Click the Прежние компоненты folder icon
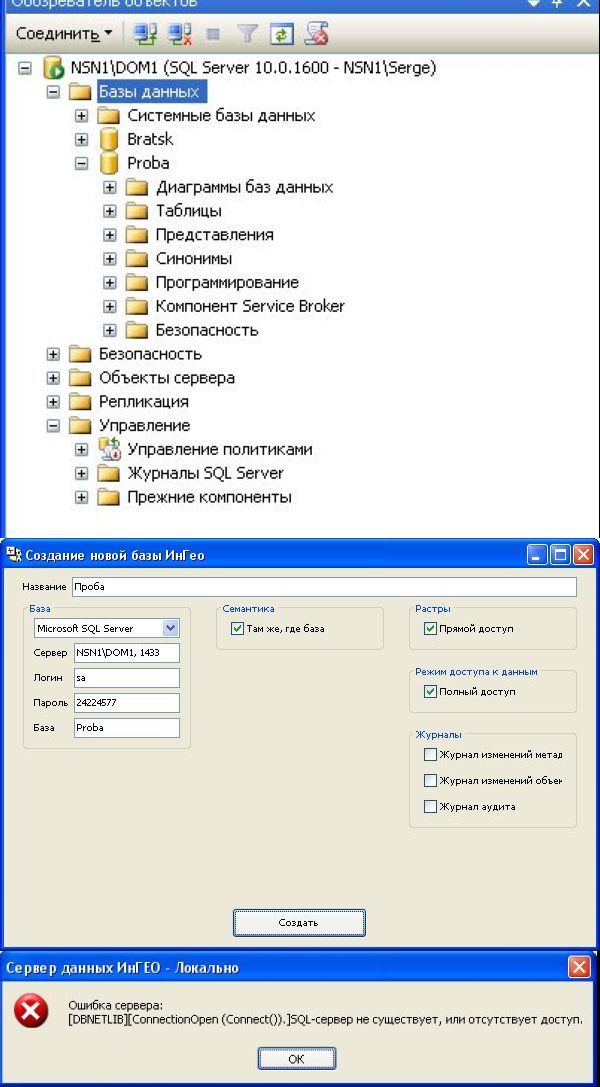 (109, 498)
